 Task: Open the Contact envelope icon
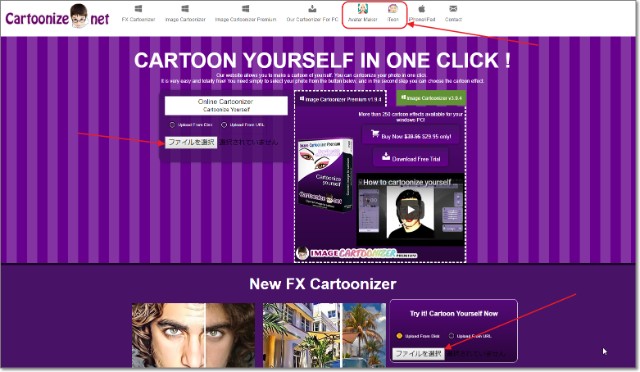[x=453, y=8]
